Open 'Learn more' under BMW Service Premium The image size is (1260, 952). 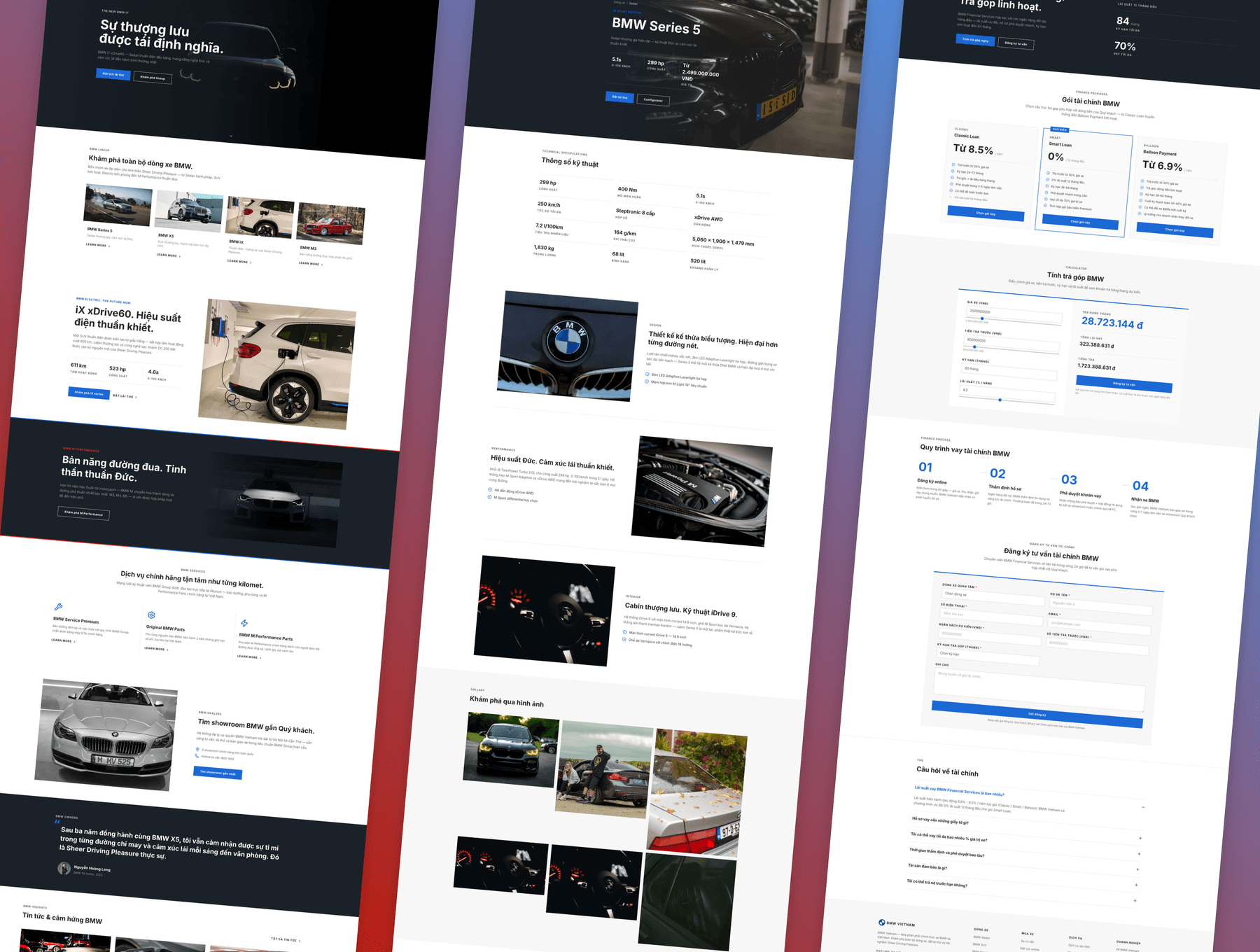63,640
